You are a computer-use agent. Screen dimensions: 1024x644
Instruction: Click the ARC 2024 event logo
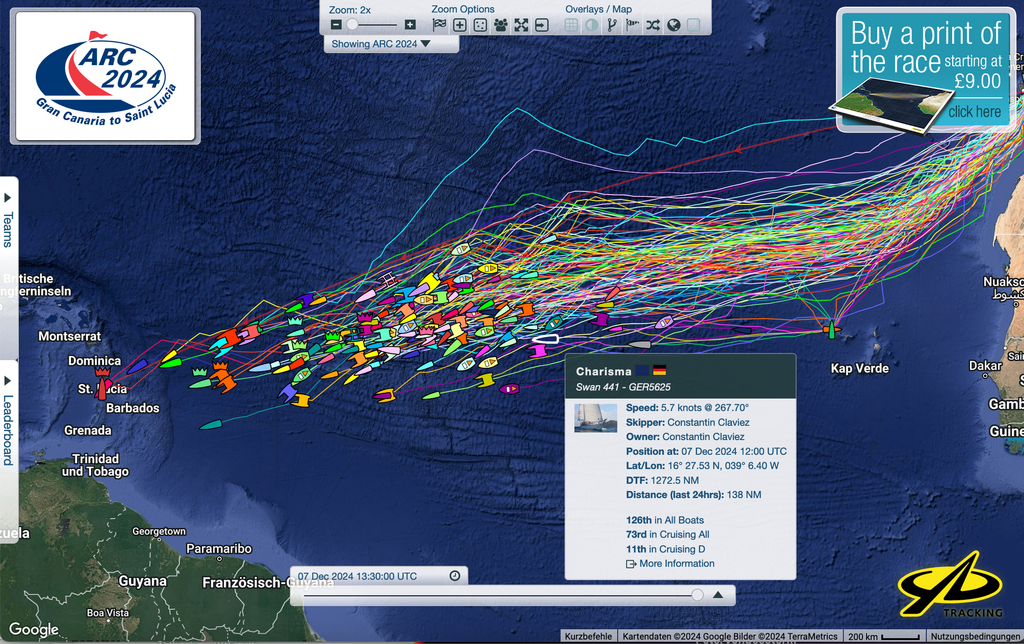tap(105, 76)
